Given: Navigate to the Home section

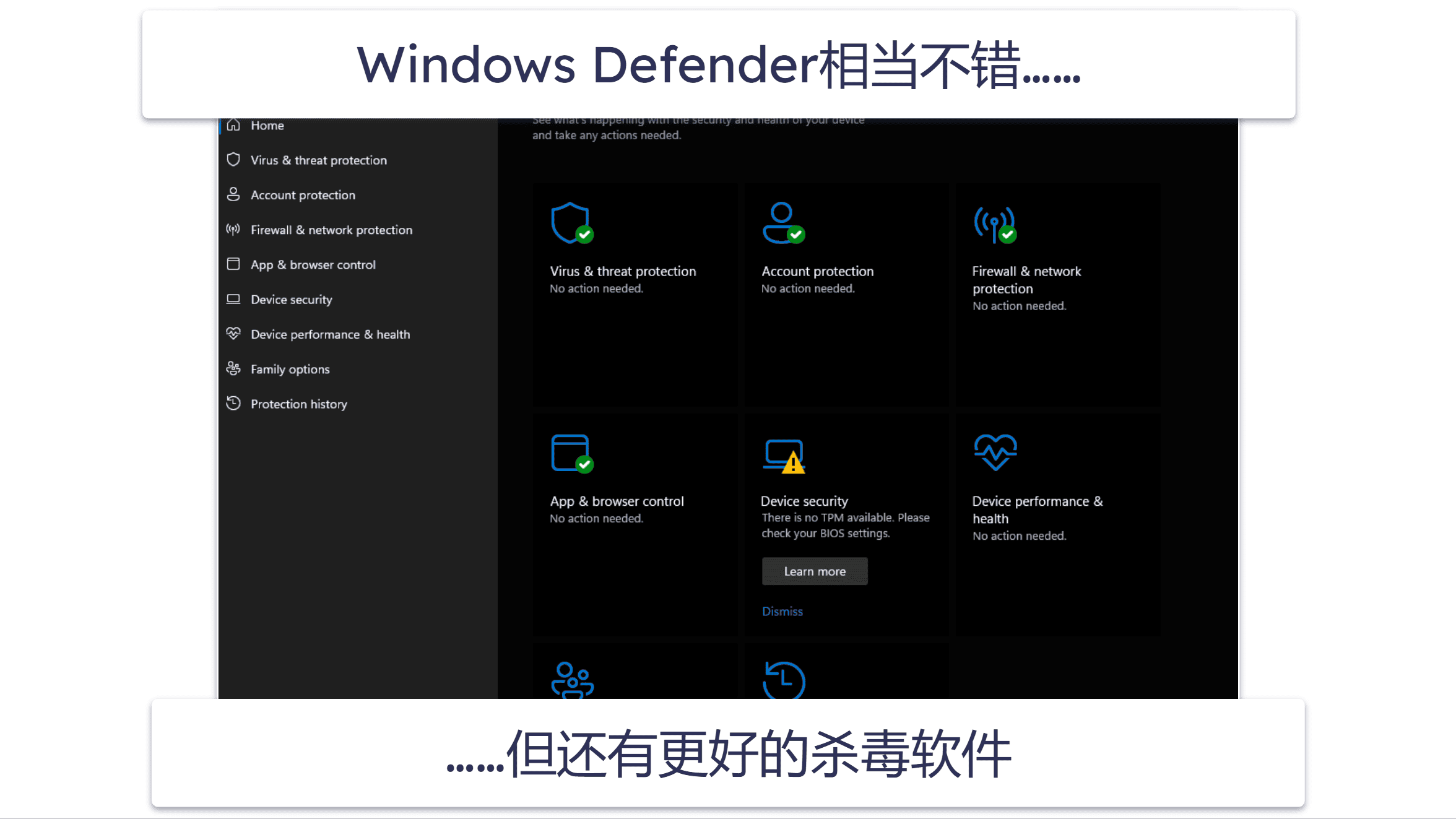Looking at the screenshot, I should tap(267, 125).
